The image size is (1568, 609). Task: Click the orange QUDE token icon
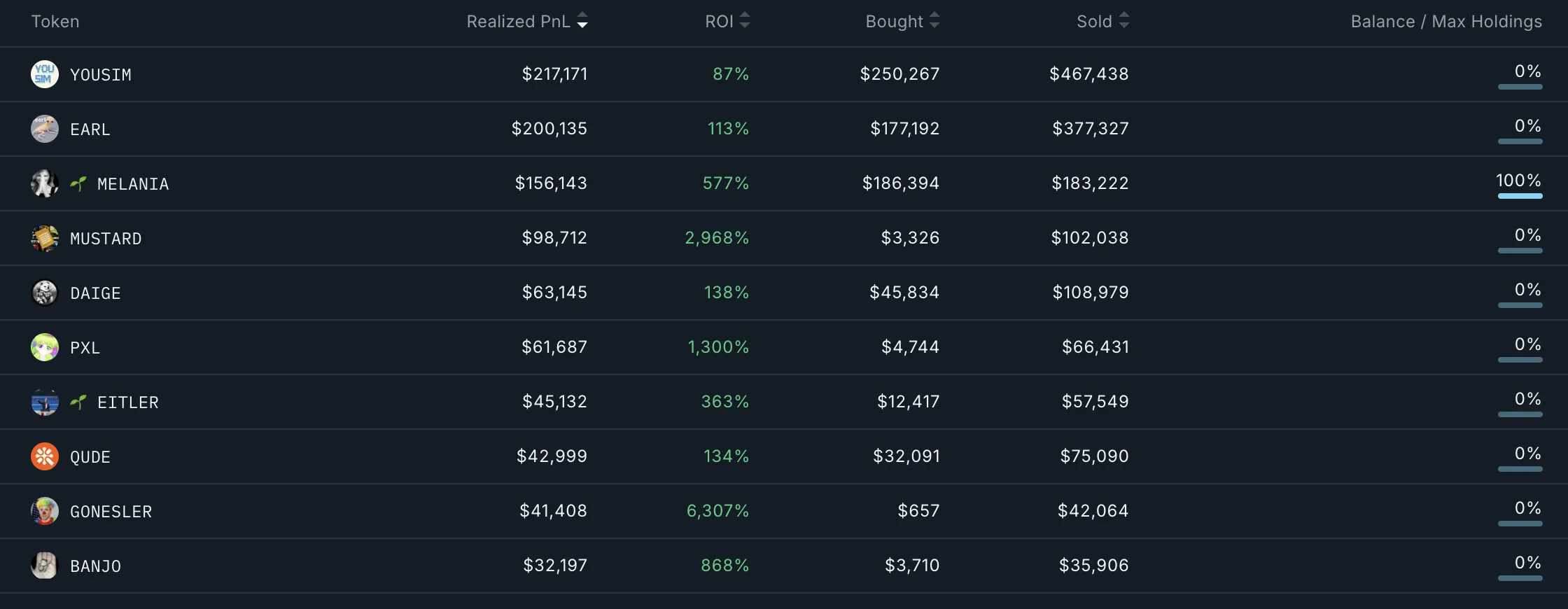click(x=45, y=456)
